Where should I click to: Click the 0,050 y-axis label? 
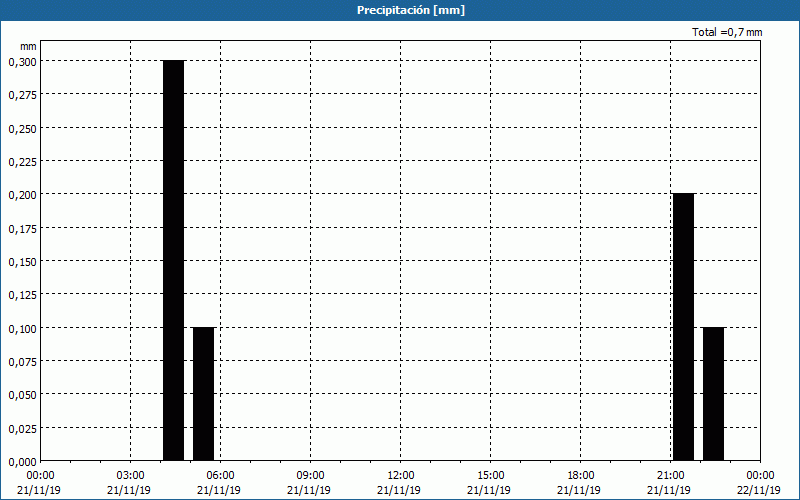22,395
